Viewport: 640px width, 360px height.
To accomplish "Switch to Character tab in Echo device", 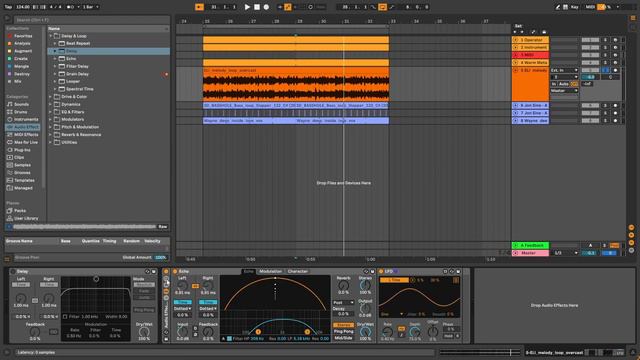I will point(298,271).
